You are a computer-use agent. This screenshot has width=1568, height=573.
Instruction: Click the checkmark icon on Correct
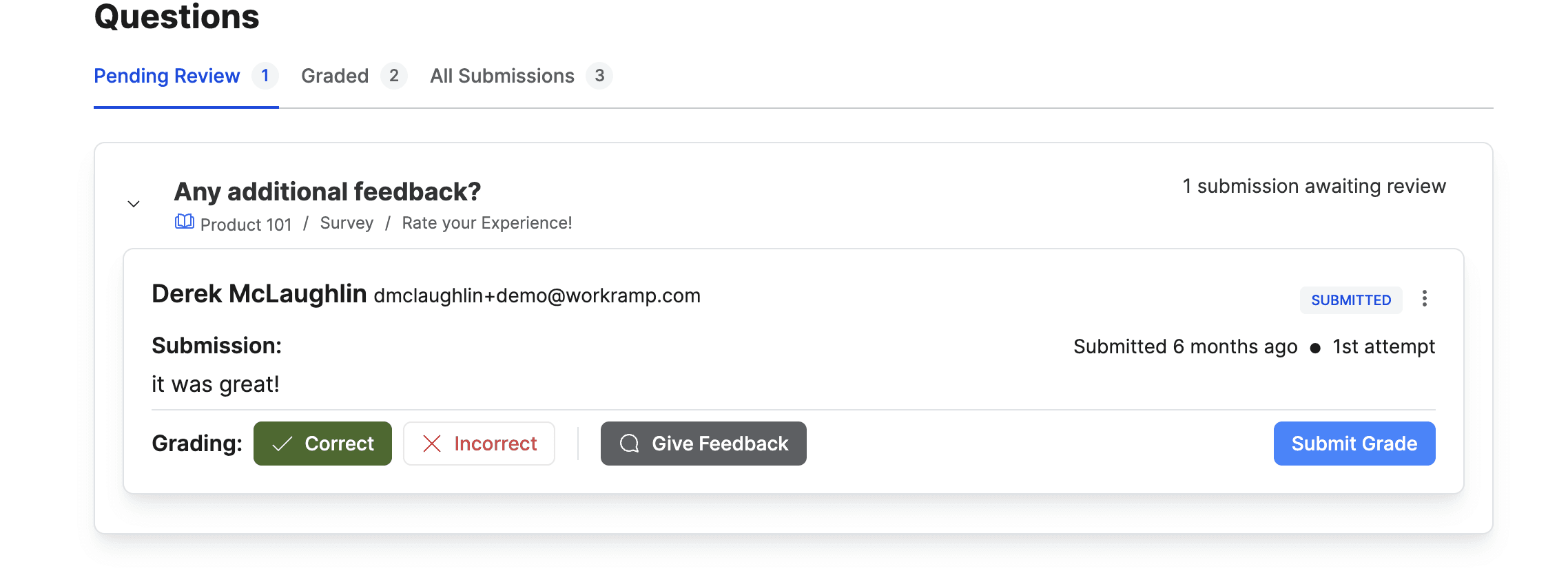point(282,444)
